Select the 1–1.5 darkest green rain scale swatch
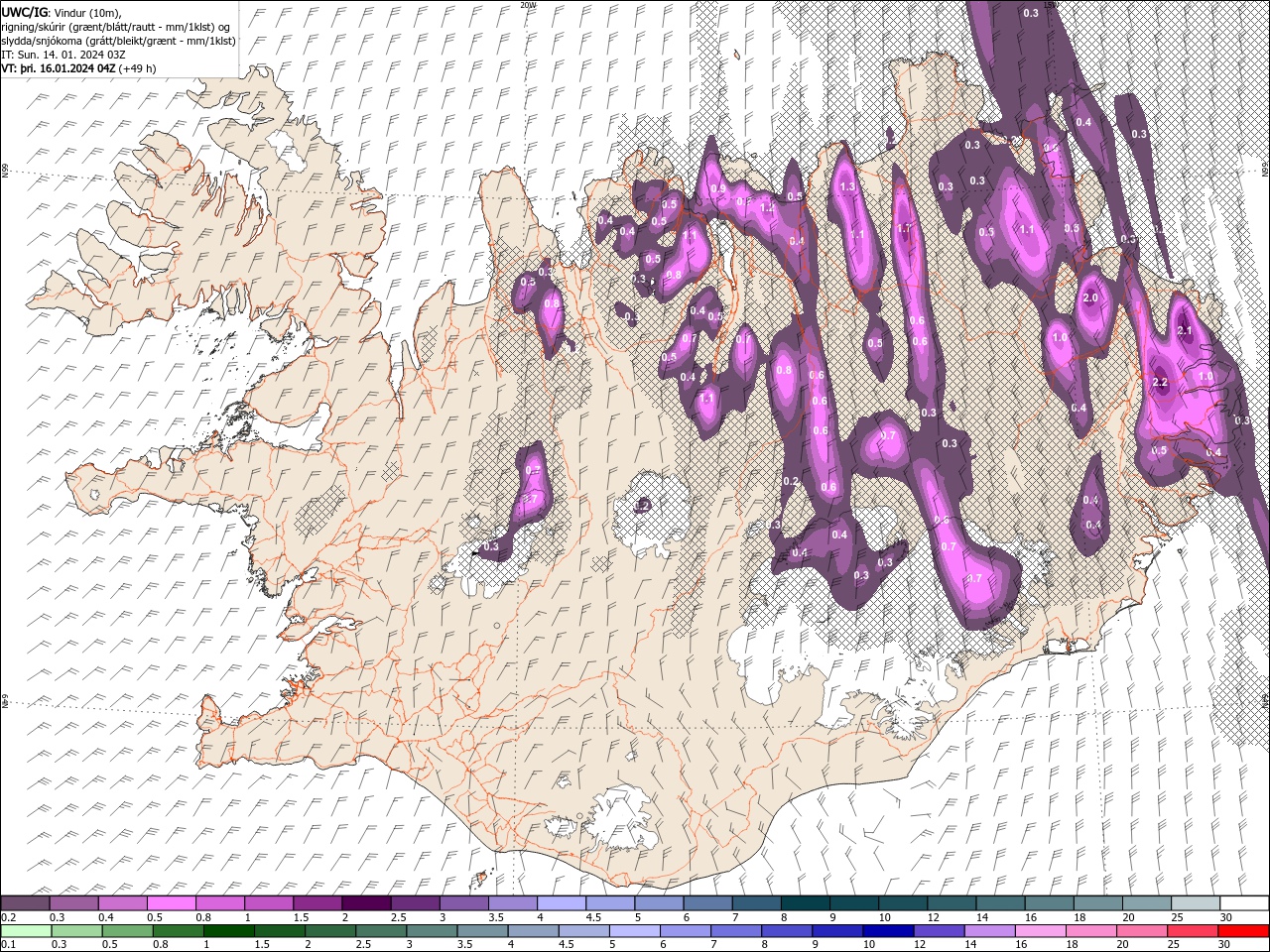Image resolution: width=1270 pixels, height=952 pixels. (x=229, y=931)
